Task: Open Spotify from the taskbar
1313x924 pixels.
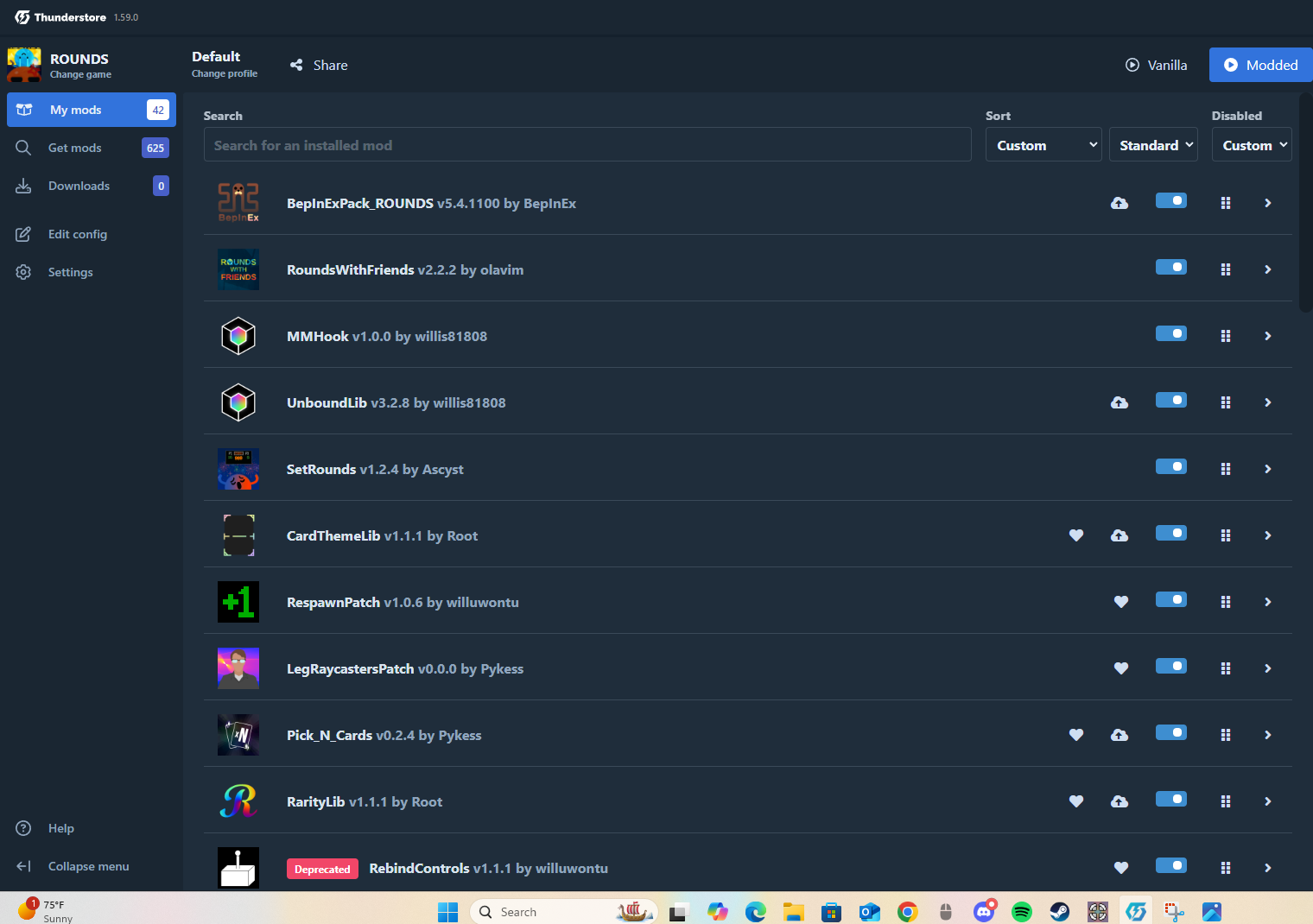Action: pyautogui.click(x=1022, y=912)
